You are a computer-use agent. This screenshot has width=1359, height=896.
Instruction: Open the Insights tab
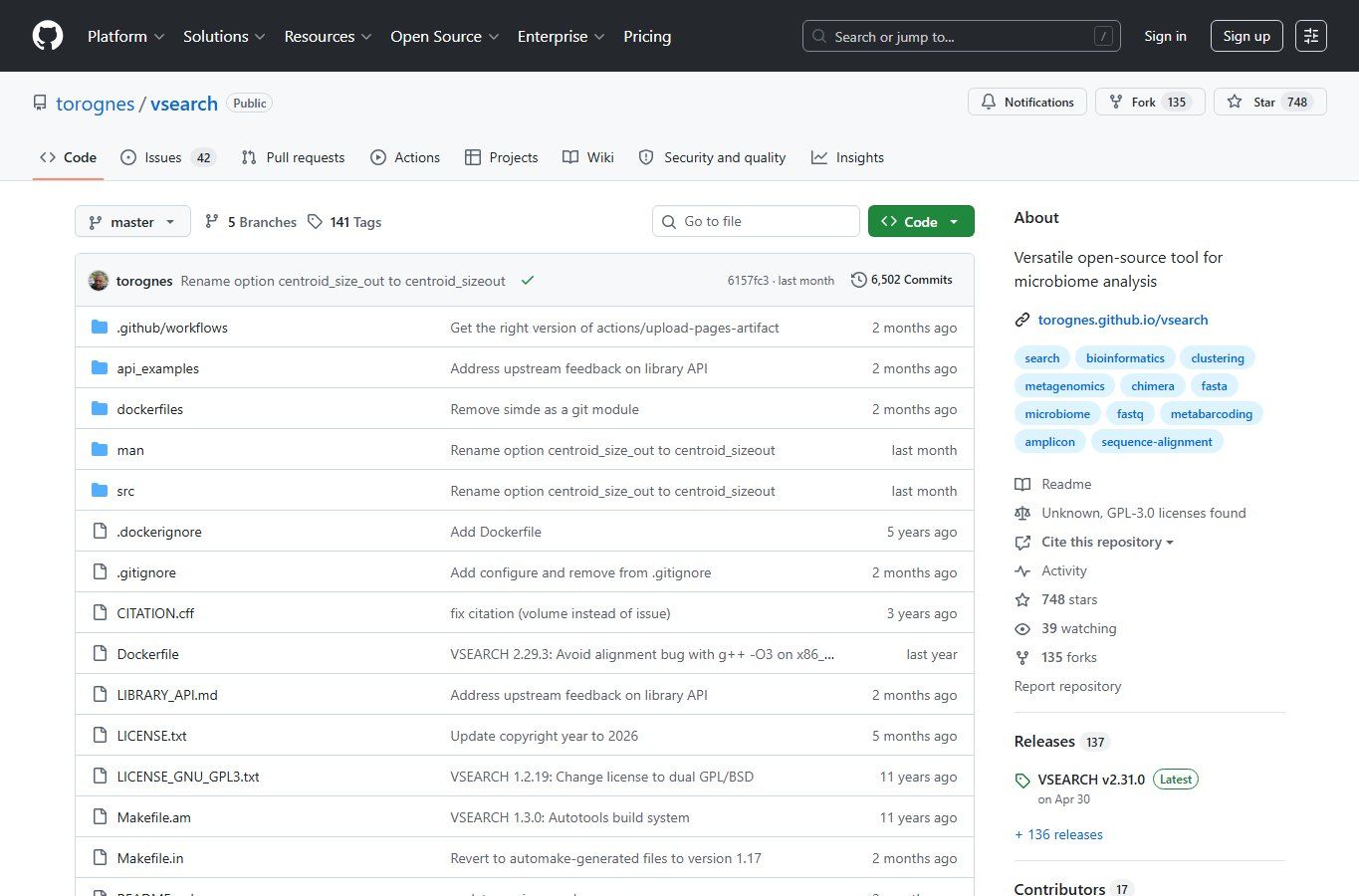pyautogui.click(x=847, y=157)
